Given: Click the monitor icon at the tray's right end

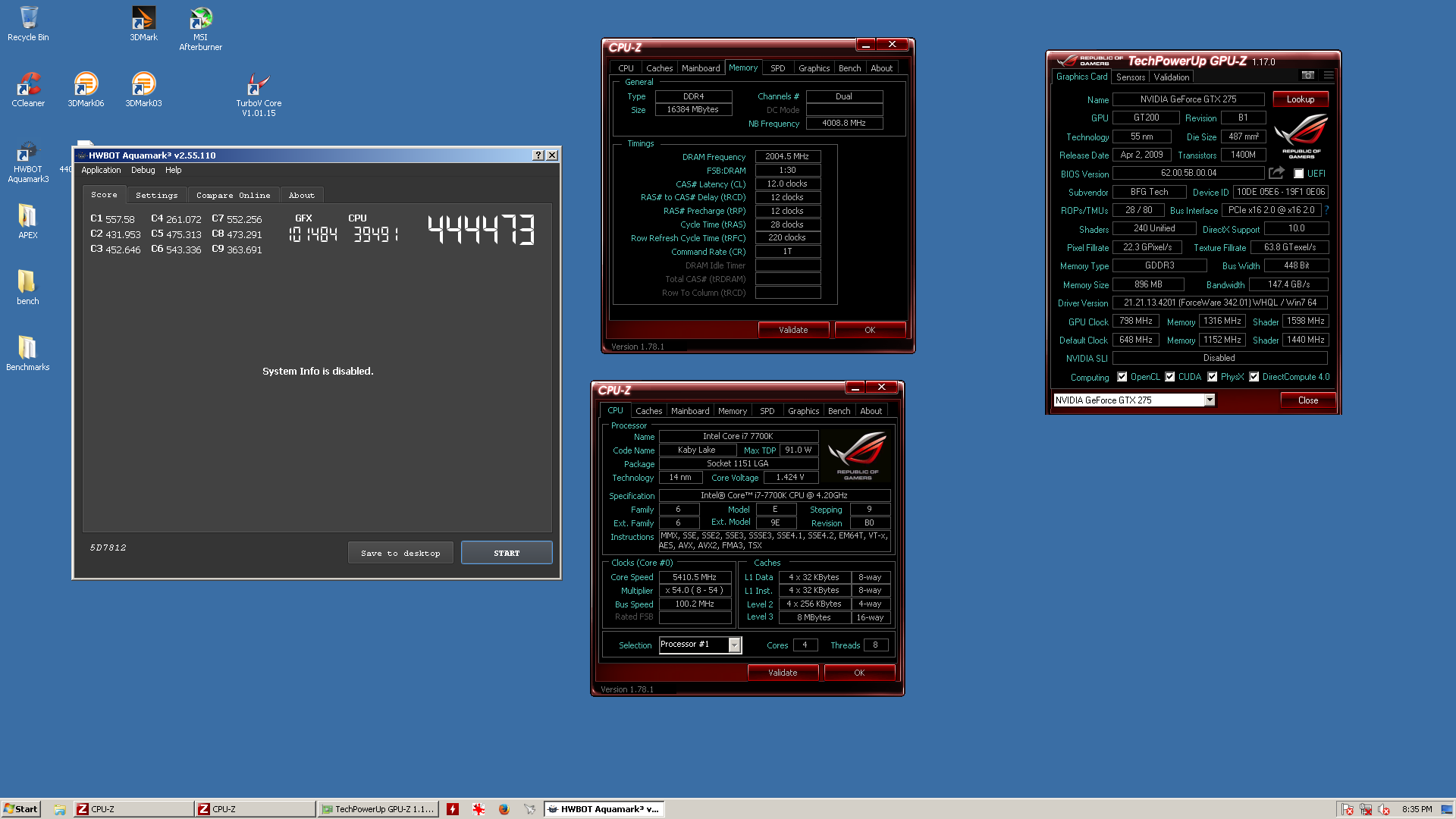Looking at the screenshot, I should 1446,809.
